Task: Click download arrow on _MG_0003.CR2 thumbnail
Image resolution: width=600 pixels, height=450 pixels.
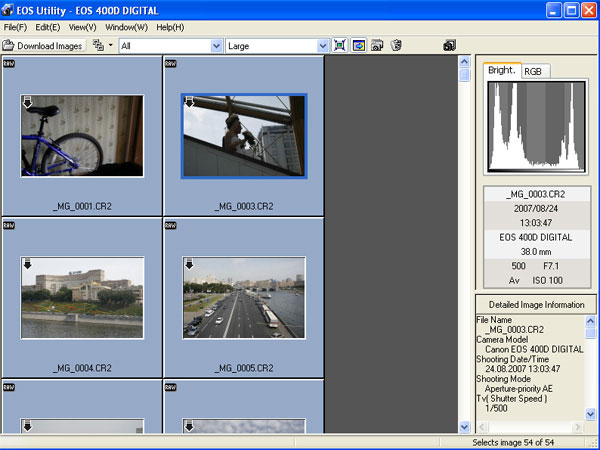Action: click(189, 102)
